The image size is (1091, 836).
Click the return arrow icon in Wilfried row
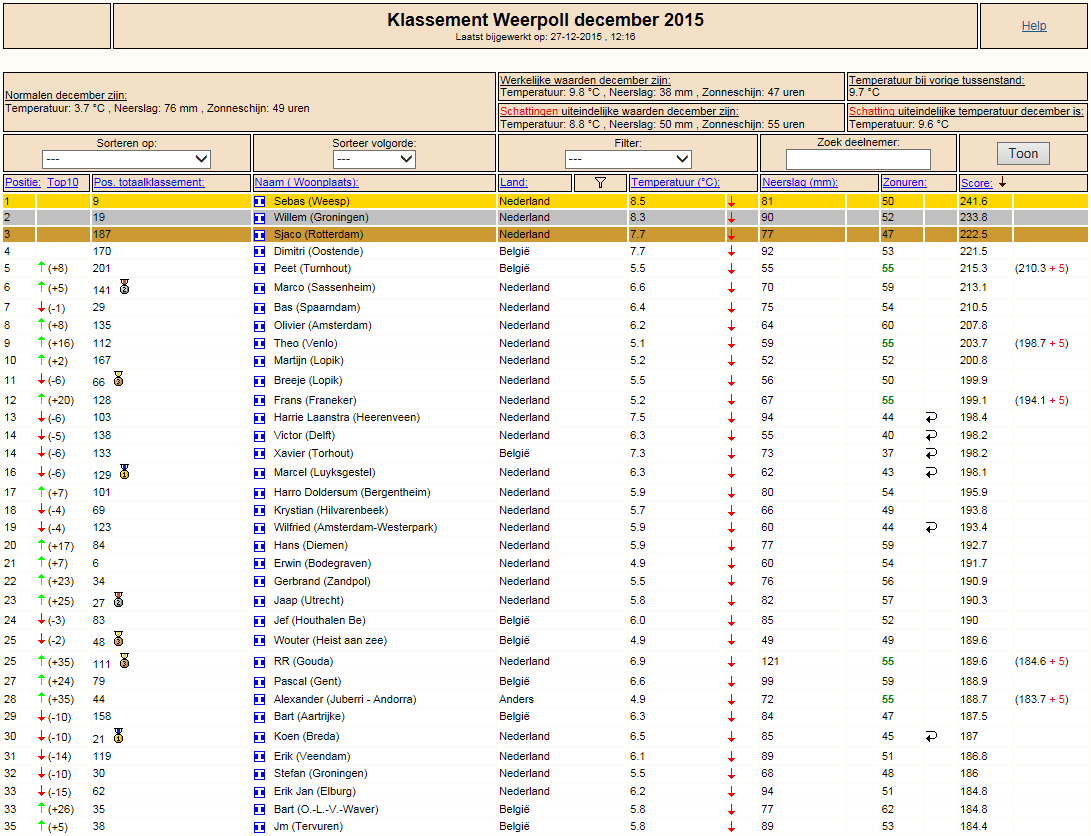931,528
